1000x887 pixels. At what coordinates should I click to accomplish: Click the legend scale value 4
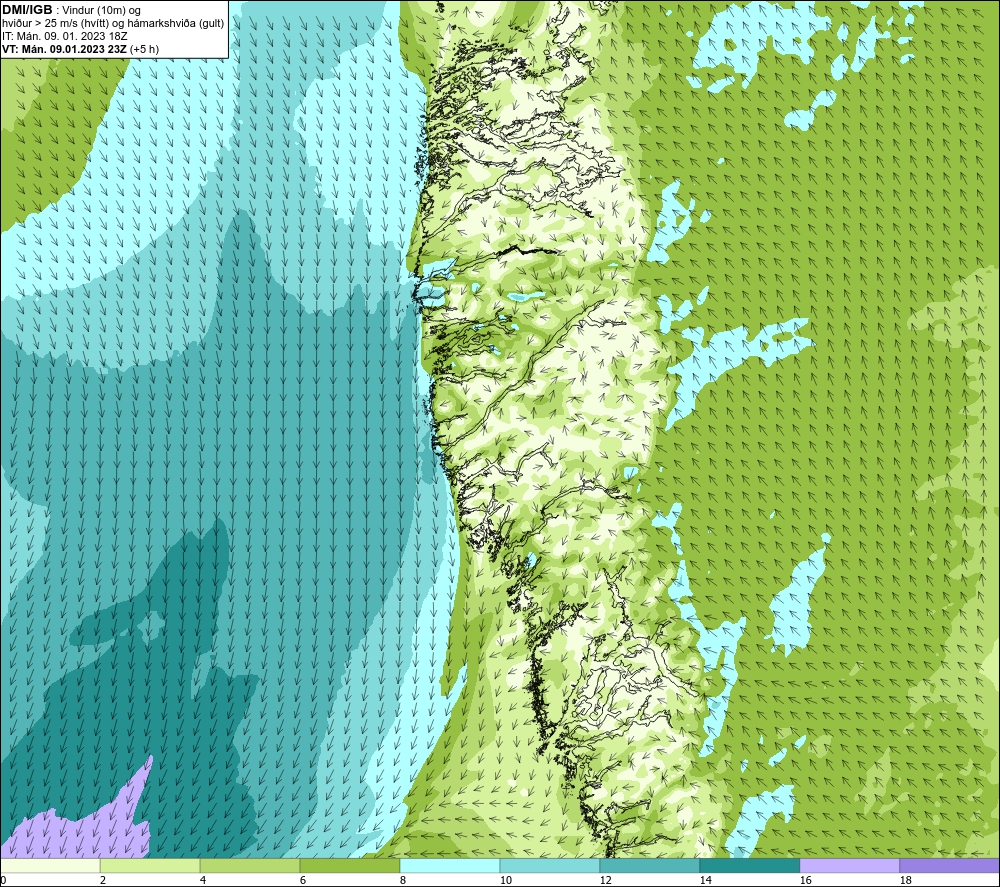(203, 881)
